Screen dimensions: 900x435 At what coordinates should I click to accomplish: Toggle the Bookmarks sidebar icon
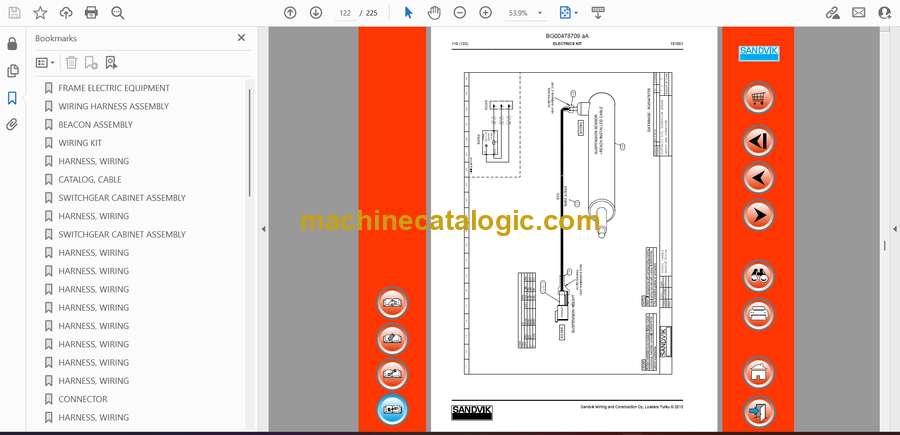pos(12,98)
